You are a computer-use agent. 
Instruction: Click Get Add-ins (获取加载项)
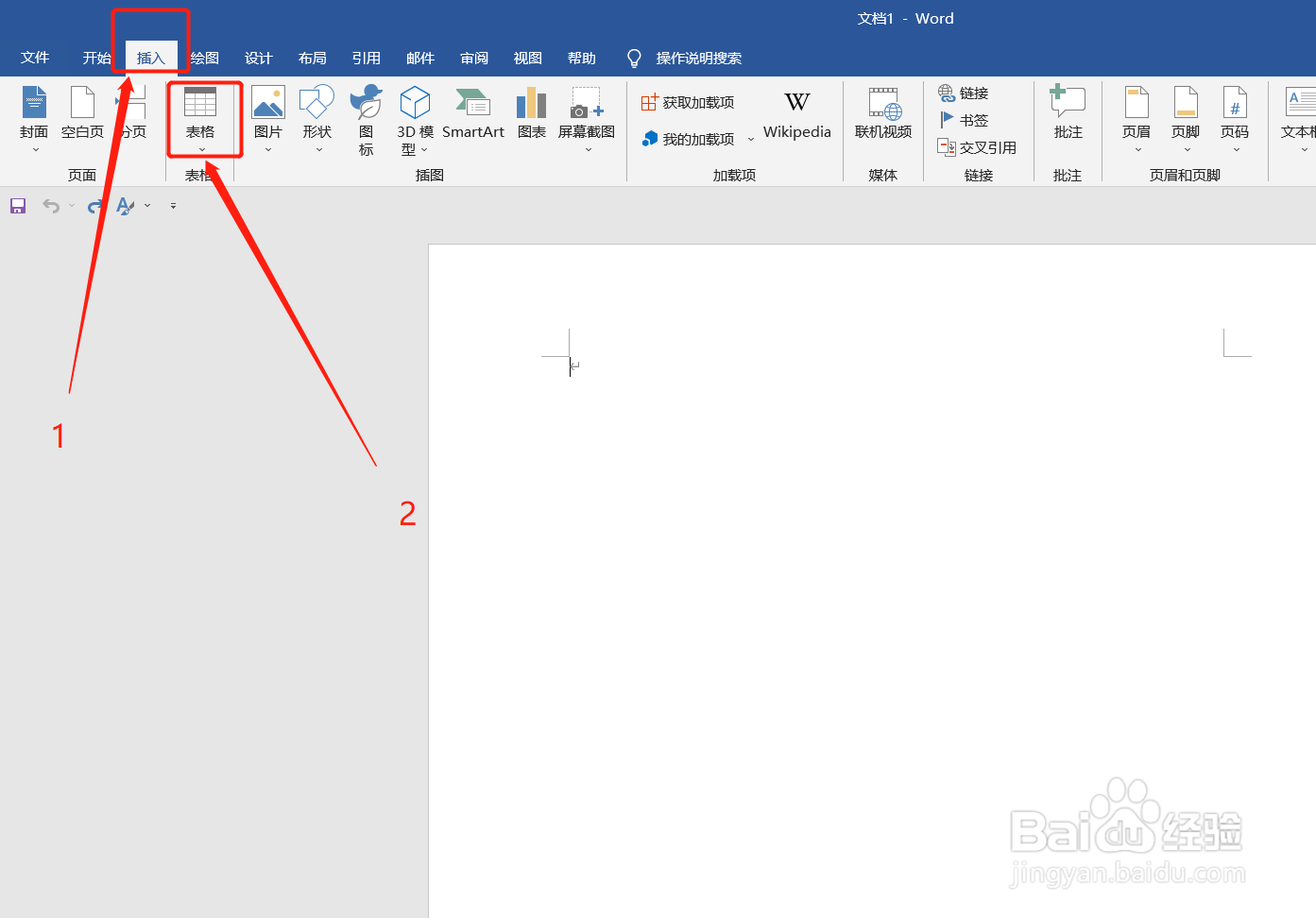click(x=688, y=102)
